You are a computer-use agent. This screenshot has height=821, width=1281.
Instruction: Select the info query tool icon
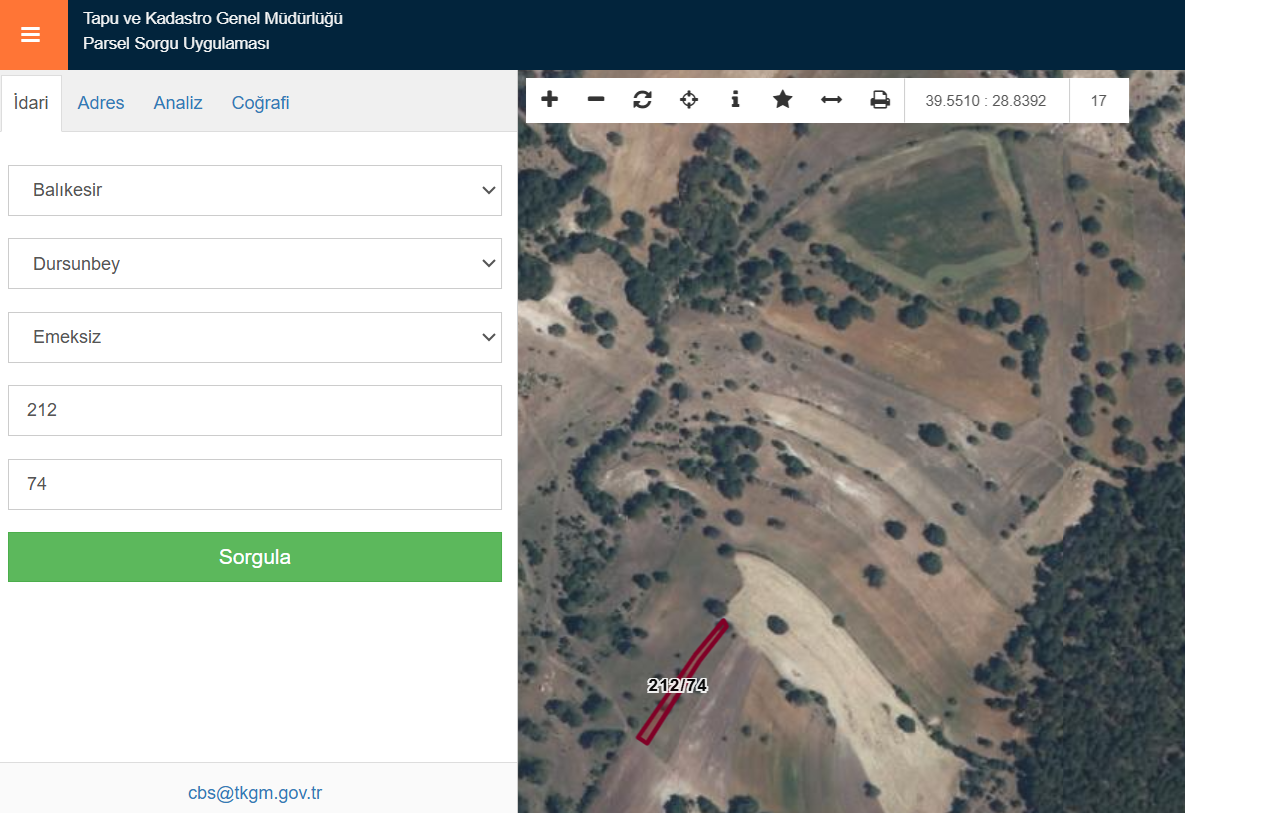point(735,100)
